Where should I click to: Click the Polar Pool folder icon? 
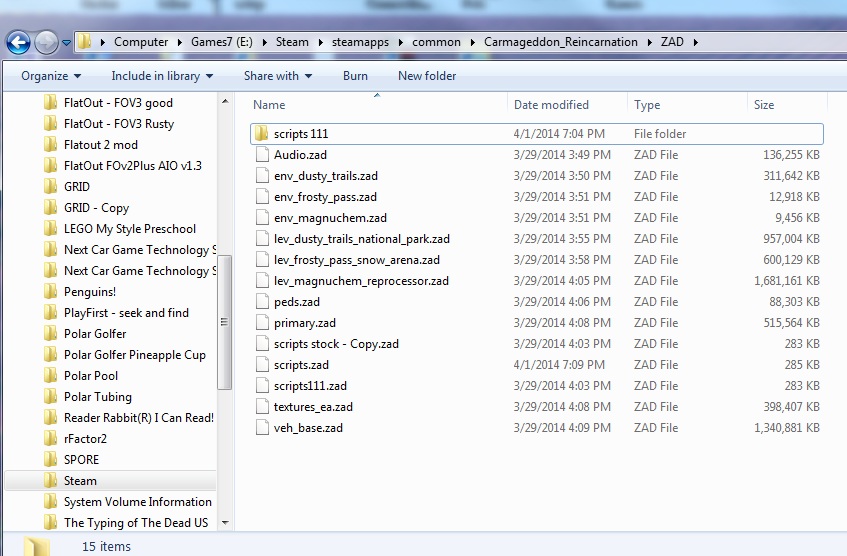[51, 376]
